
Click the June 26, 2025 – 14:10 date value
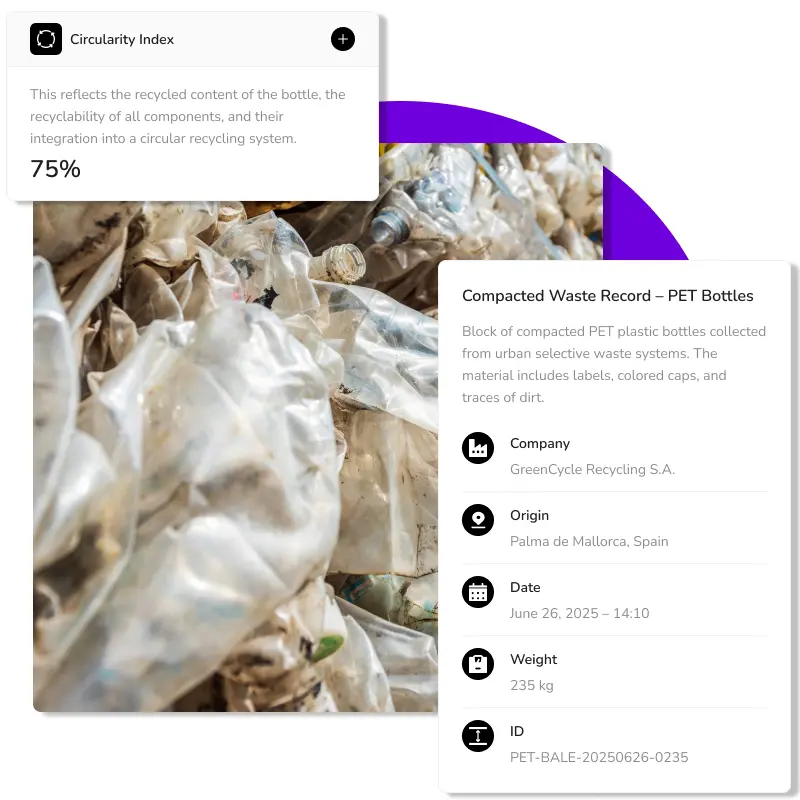[580, 613]
